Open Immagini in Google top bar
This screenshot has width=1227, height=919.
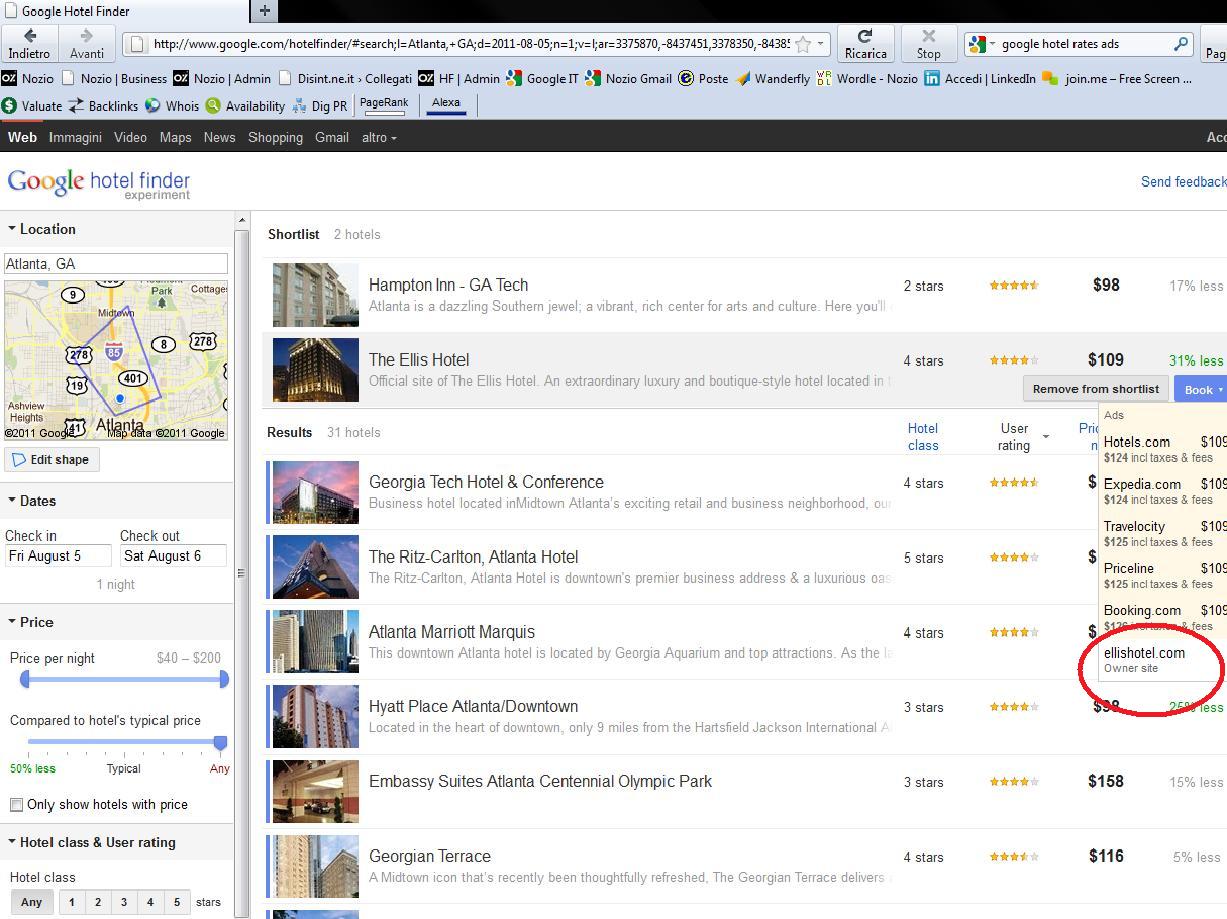tap(75, 138)
